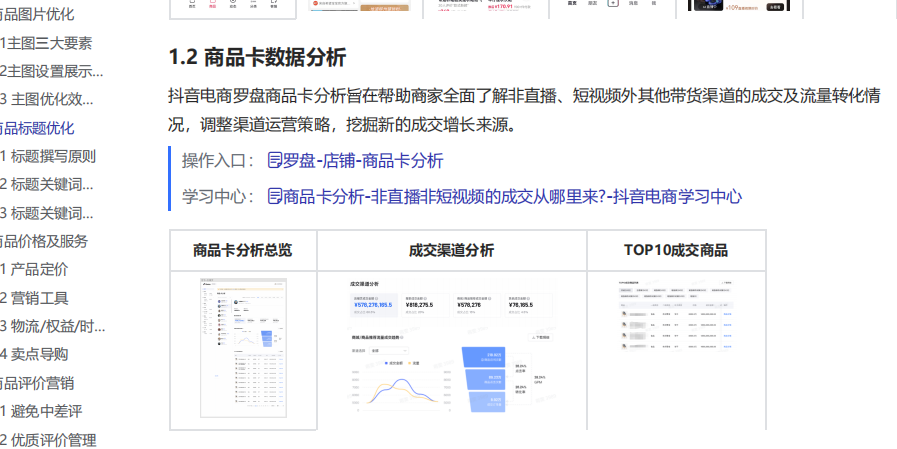
Task: Open the 成交渠道分析 chart screenshot
Action: [451, 347]
